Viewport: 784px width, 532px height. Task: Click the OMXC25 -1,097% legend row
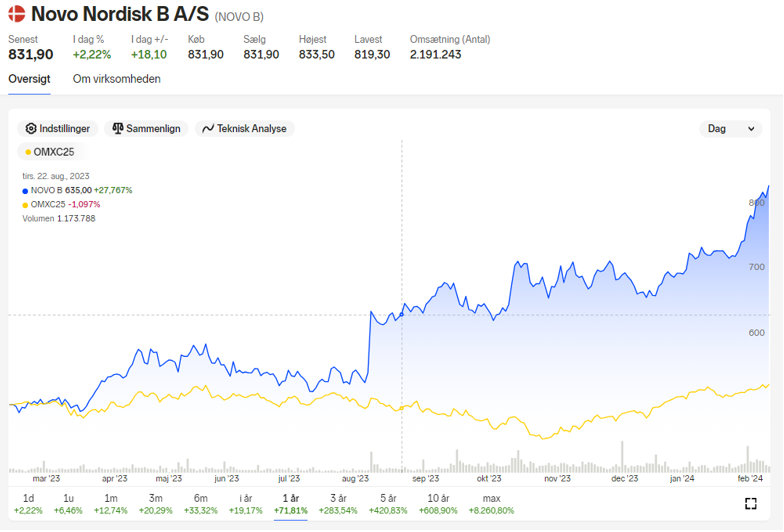62,204
